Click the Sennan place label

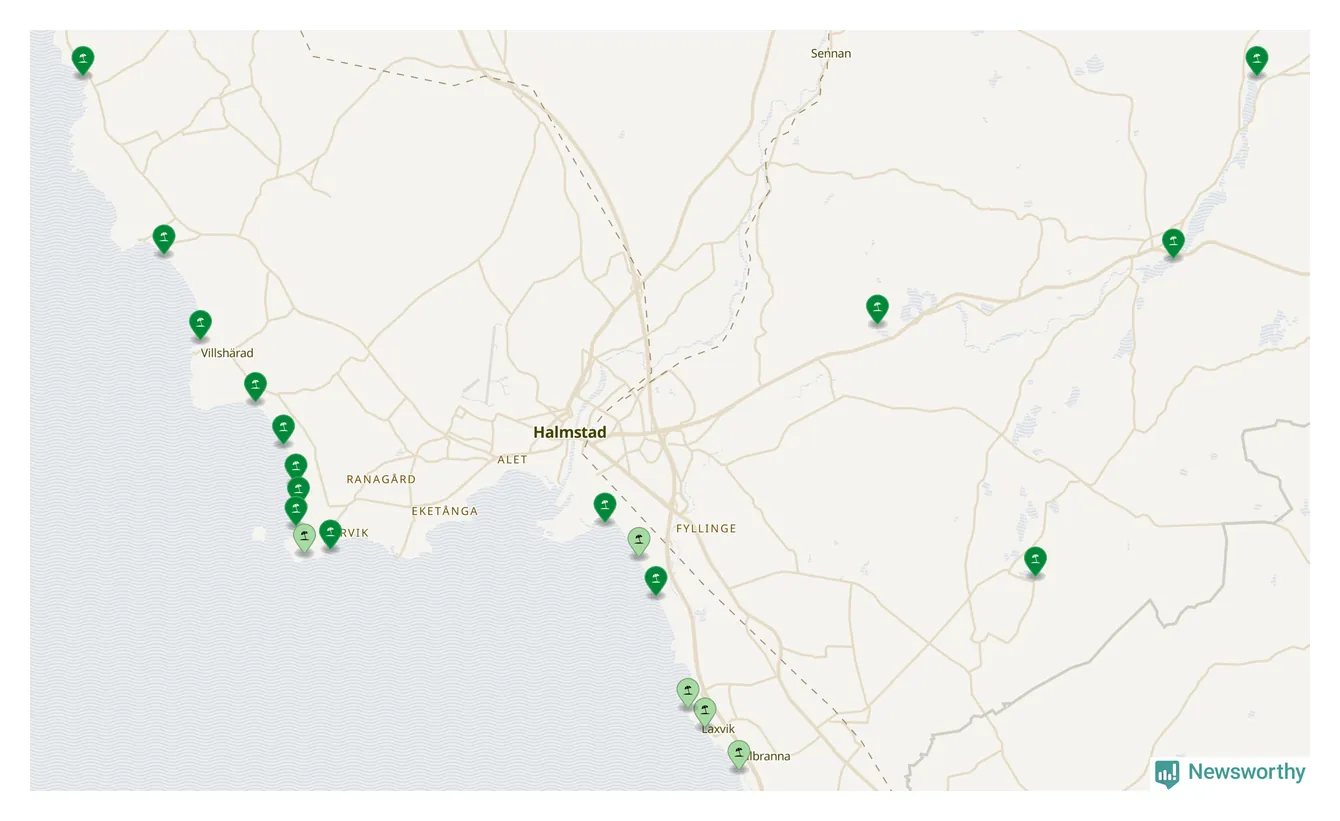coord(831,53)
